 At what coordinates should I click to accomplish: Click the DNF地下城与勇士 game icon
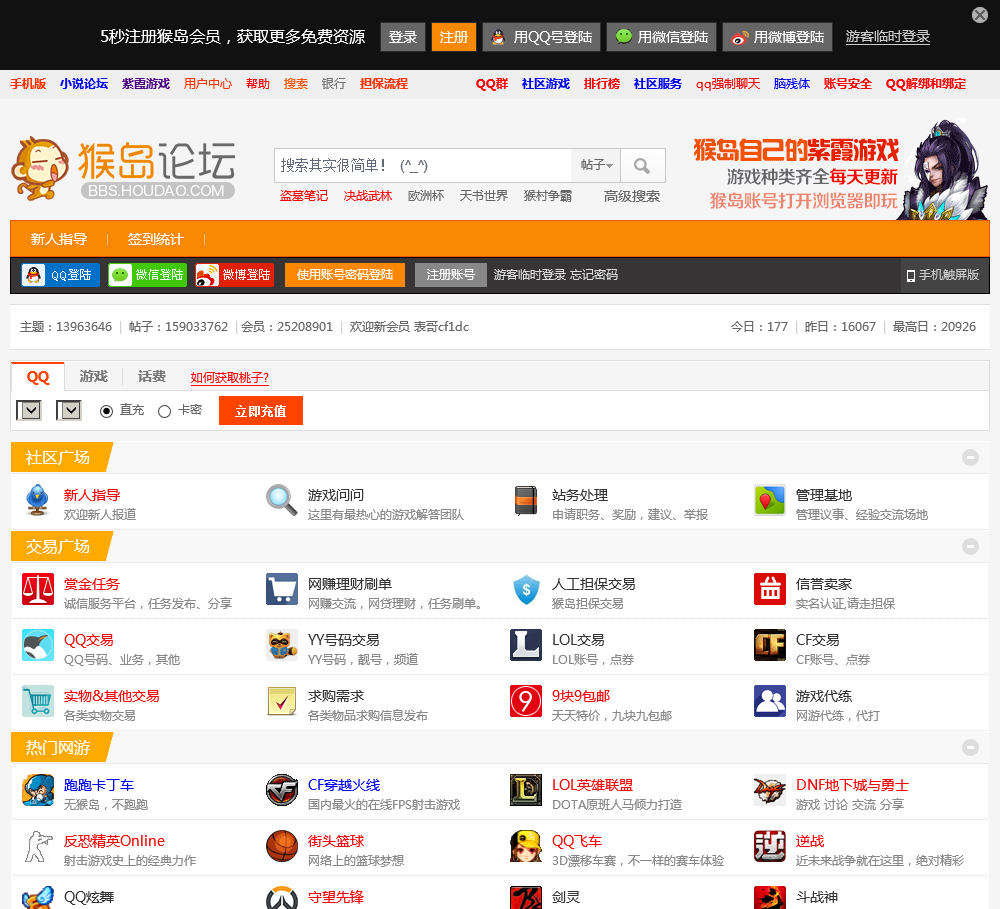770,790
